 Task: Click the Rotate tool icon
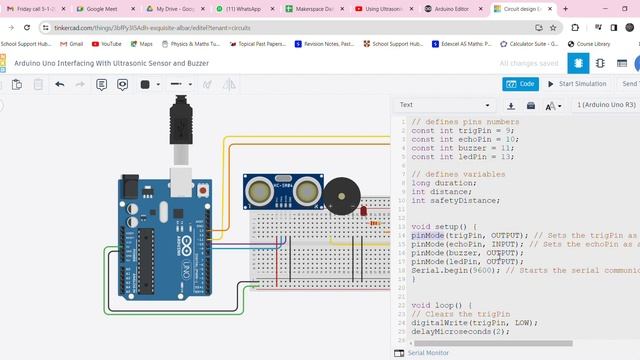(x=207, y=84)
